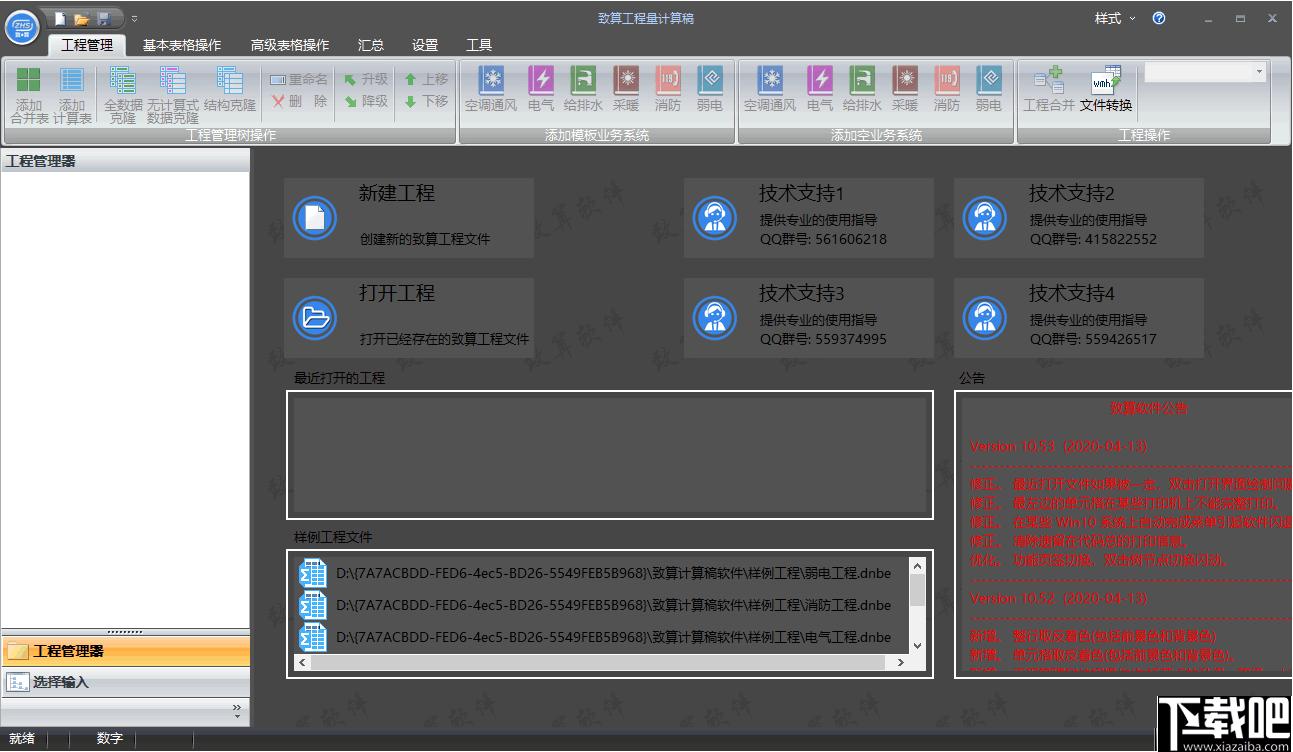Viewport: 1293px width, 752px height.
Task: Click the save quick-access icon
Action: pyautogui.click(x=103, y=18)
